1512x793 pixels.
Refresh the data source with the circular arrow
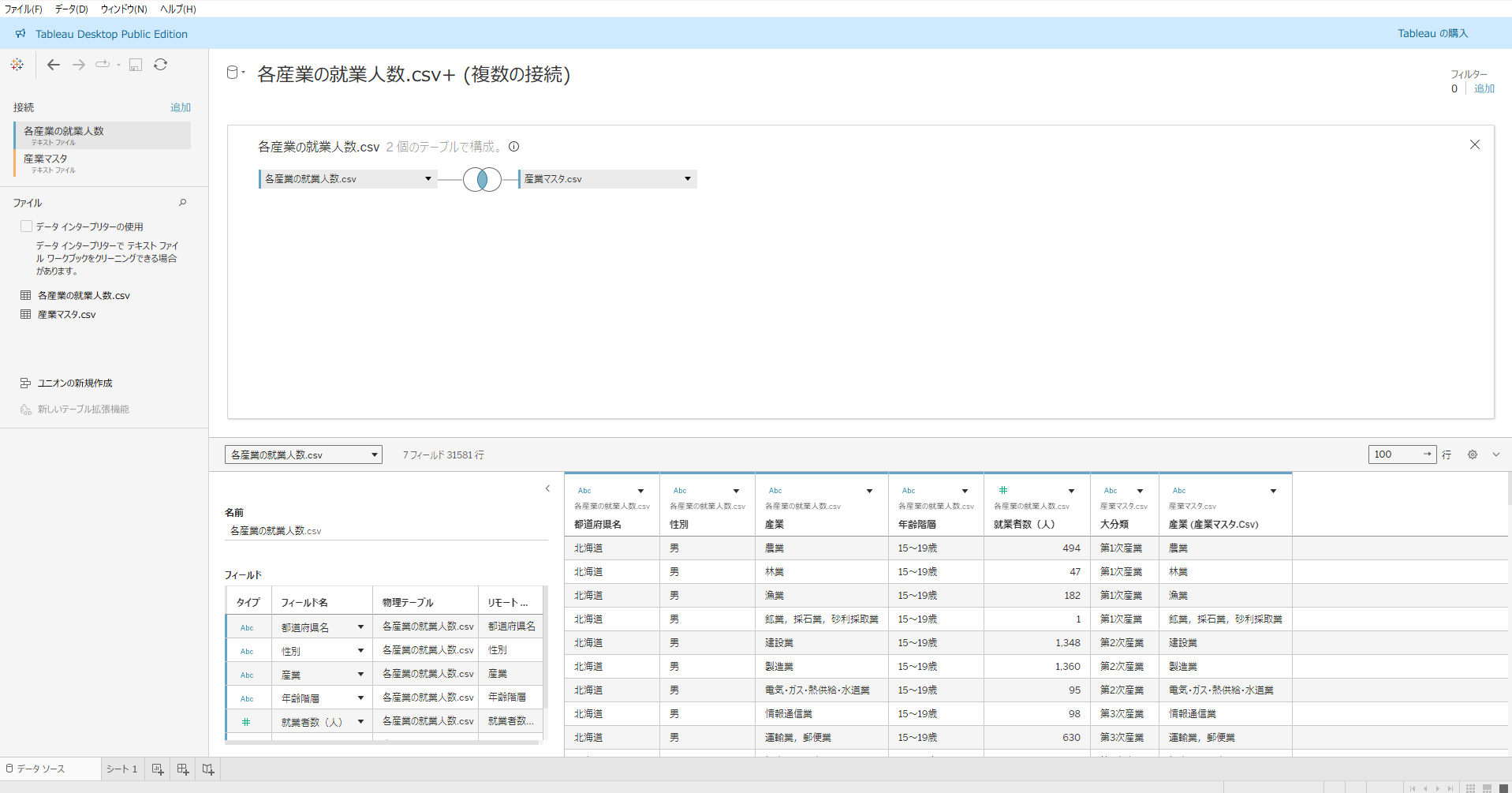point(161,65)
